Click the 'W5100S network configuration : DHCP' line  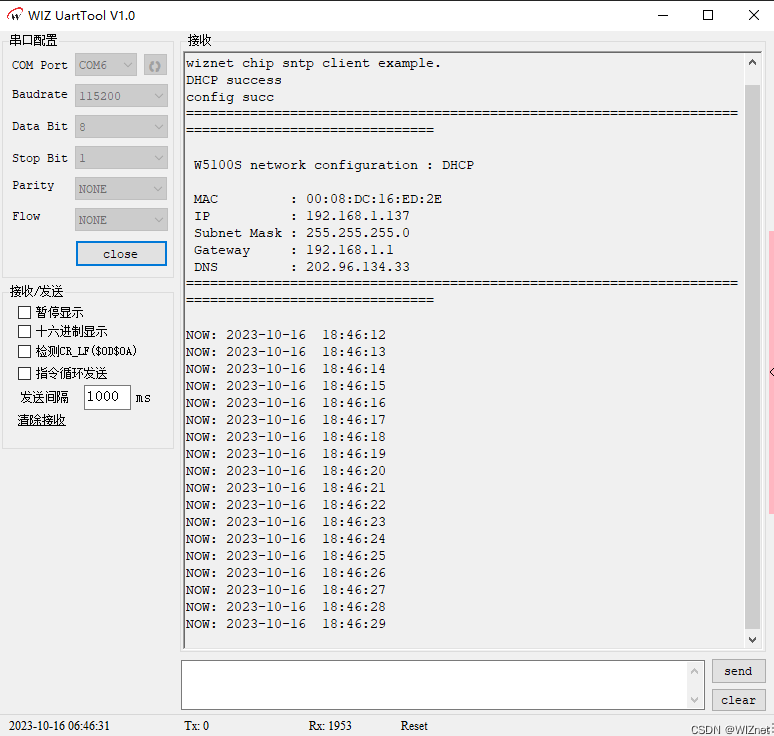(x=334, y=165)
